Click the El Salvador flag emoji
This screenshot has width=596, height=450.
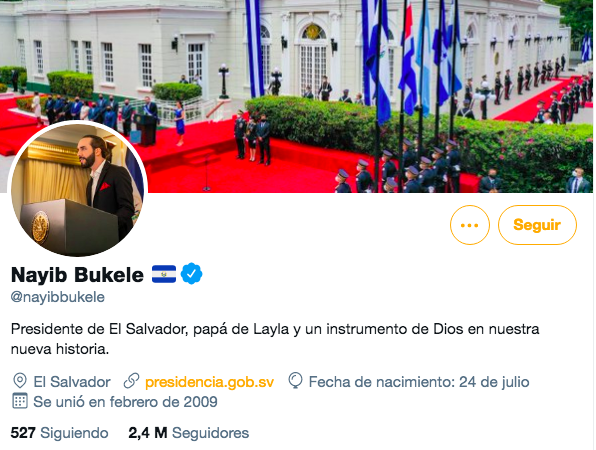[x=164, y=274]
